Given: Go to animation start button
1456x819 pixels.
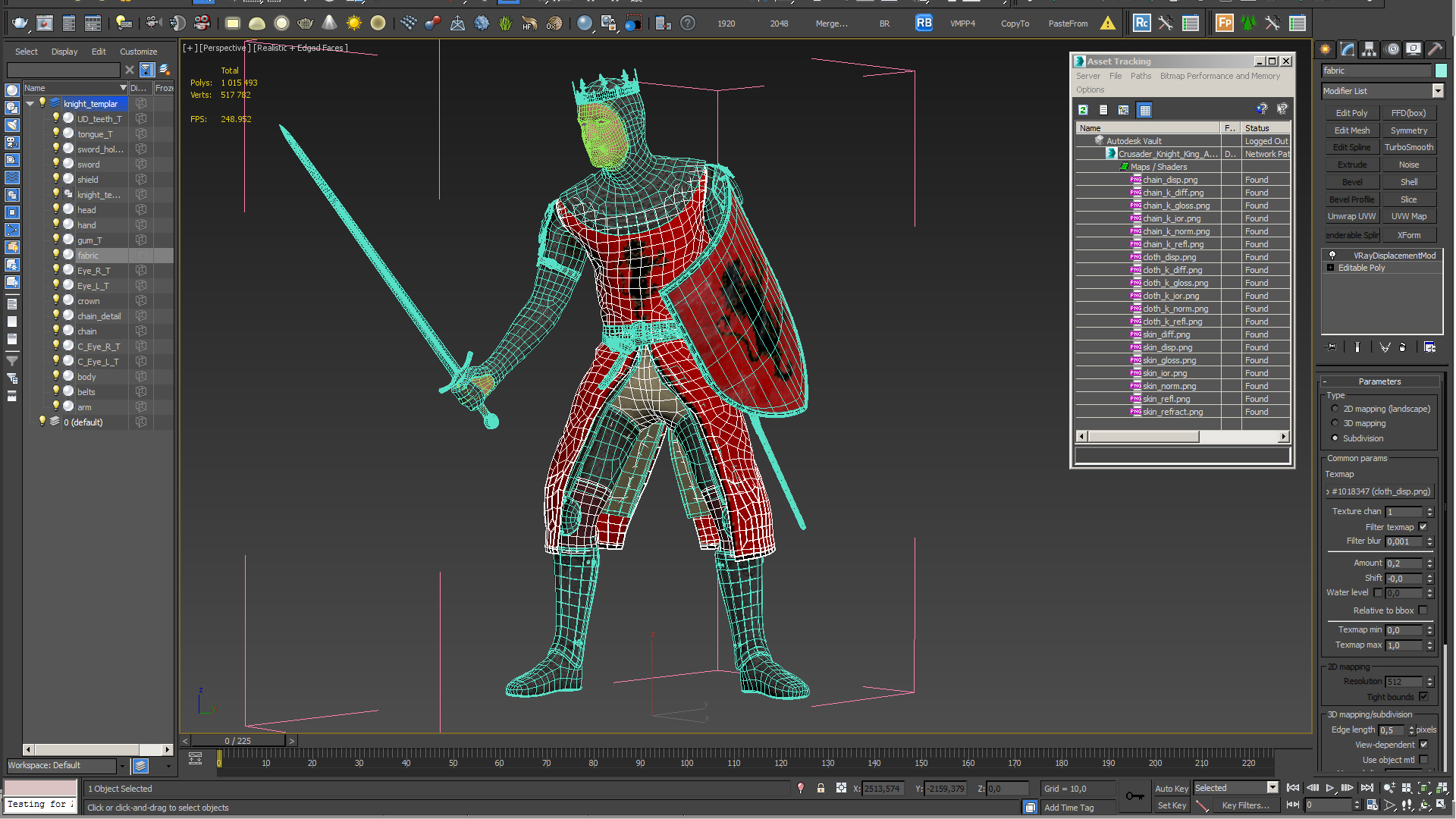Looking at the screenshot, I should (x=1293, y=789).
